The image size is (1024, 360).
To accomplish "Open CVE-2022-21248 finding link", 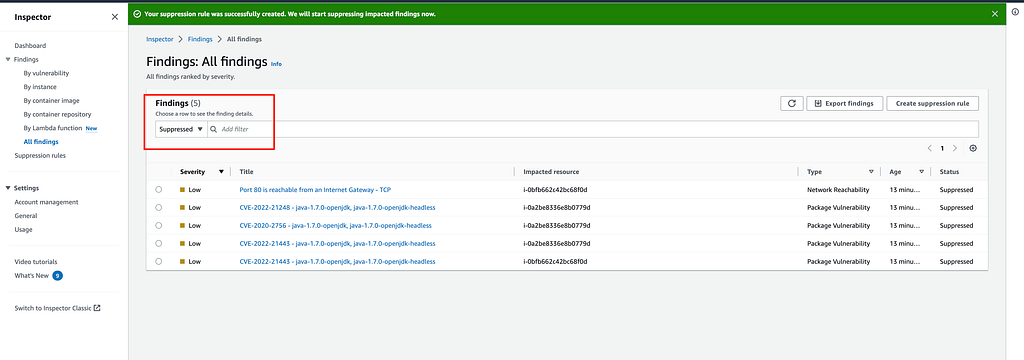I will 338,207.
